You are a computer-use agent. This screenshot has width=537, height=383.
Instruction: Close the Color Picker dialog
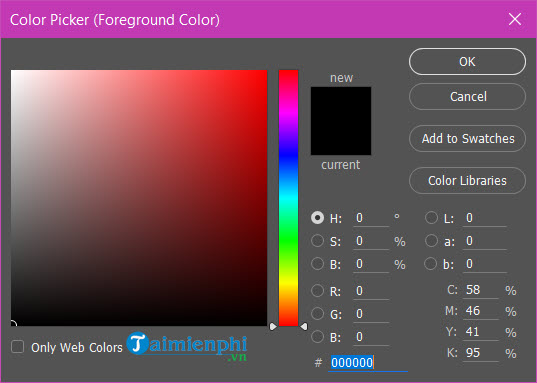click(x=515, y=19)
